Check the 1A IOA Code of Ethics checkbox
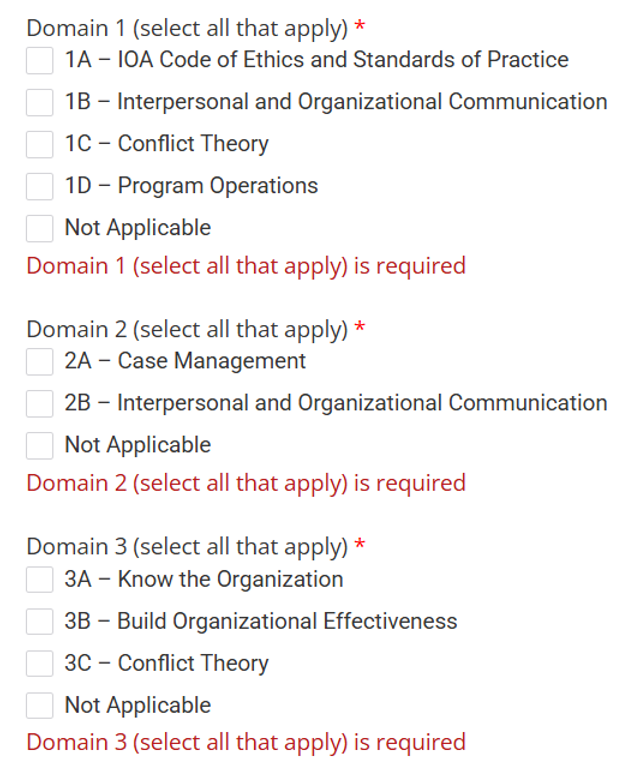640x765 pixels. point(39,60)
